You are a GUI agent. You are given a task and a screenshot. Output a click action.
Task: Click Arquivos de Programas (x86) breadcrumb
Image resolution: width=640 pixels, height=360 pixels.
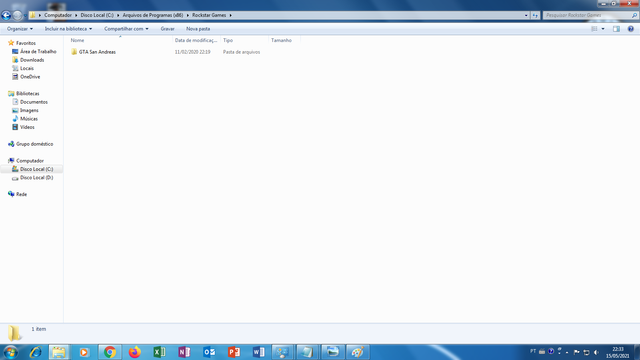153,15
